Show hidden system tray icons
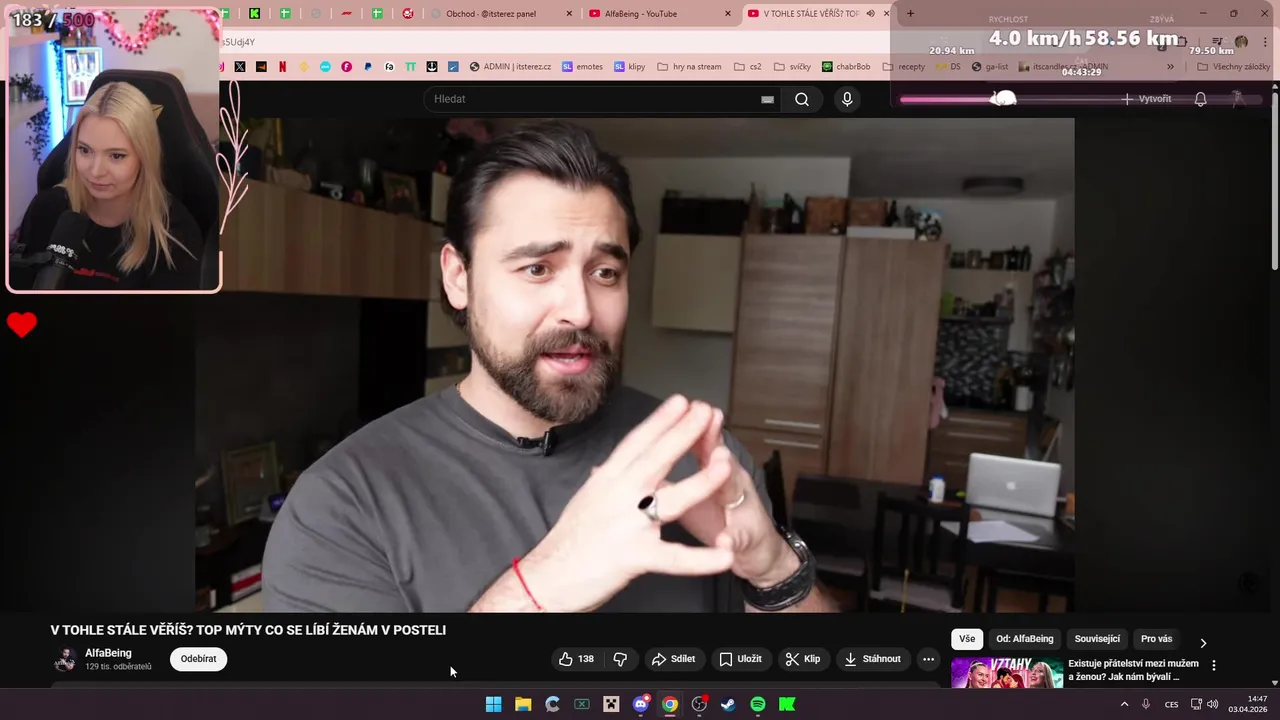This screenshot has height=720, width=1280. coord(1124,704)
